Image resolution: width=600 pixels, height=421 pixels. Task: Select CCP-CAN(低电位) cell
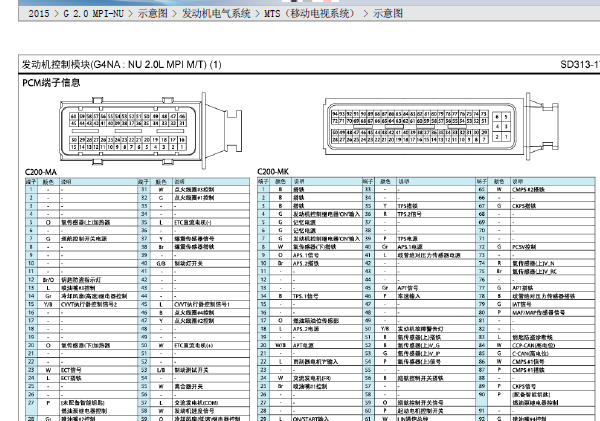[x=534, y=345]
